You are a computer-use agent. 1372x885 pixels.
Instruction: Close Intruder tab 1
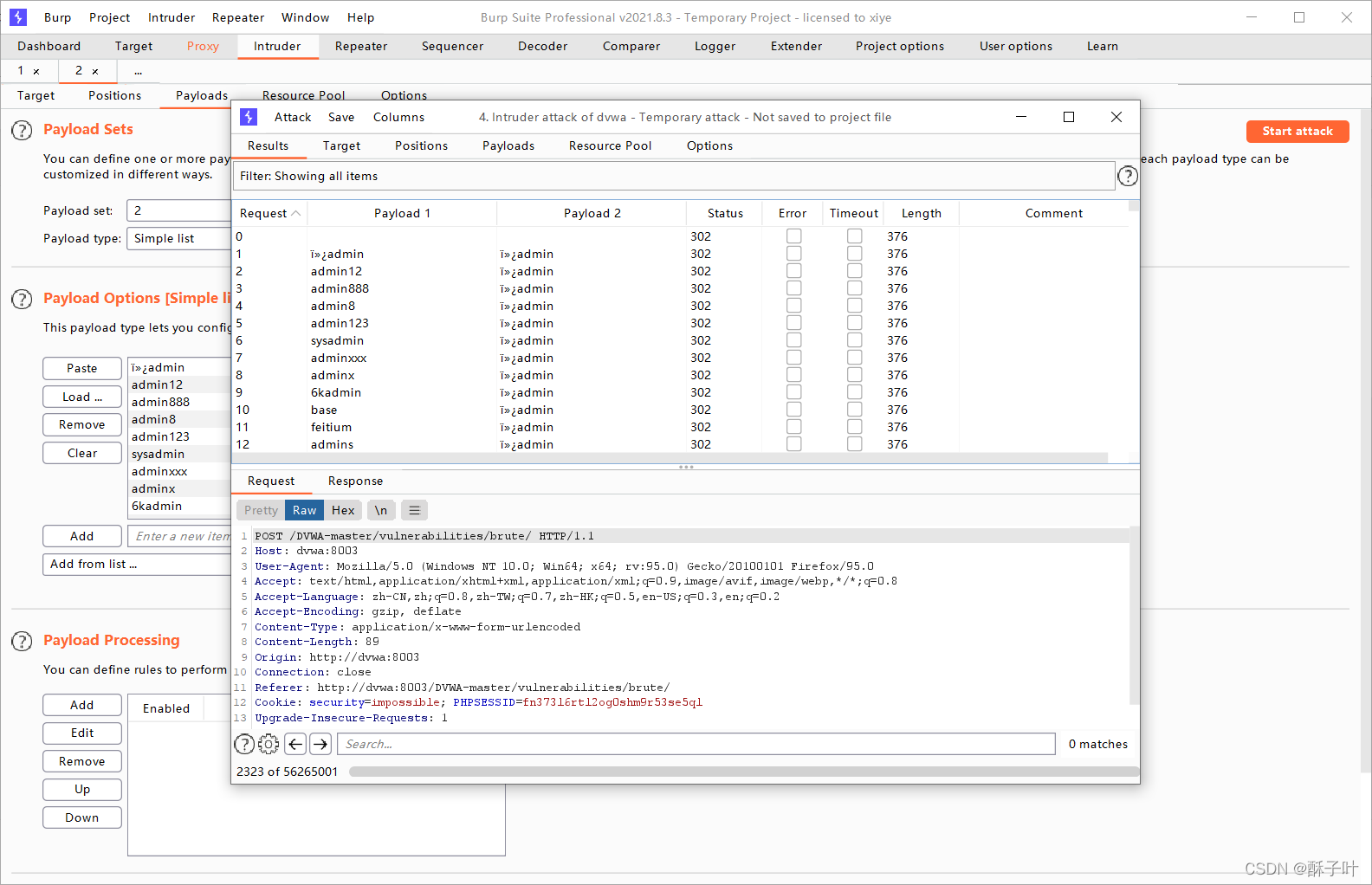tap(36, 71)
